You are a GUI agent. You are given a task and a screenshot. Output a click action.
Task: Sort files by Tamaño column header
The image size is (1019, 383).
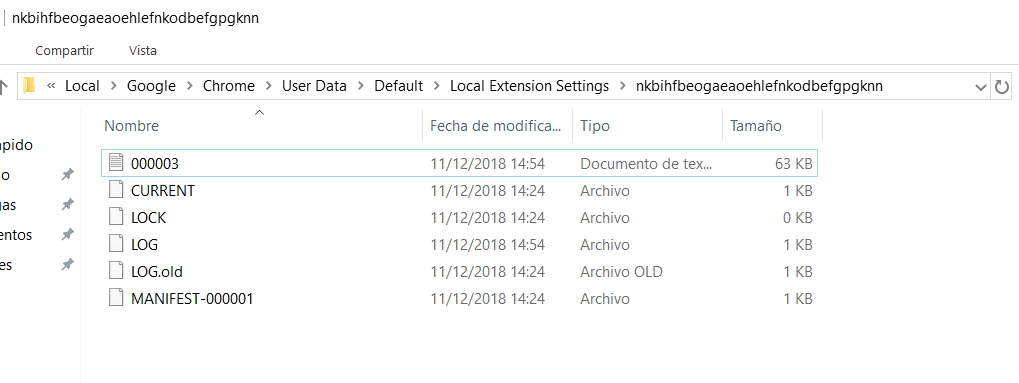(772, 125)
